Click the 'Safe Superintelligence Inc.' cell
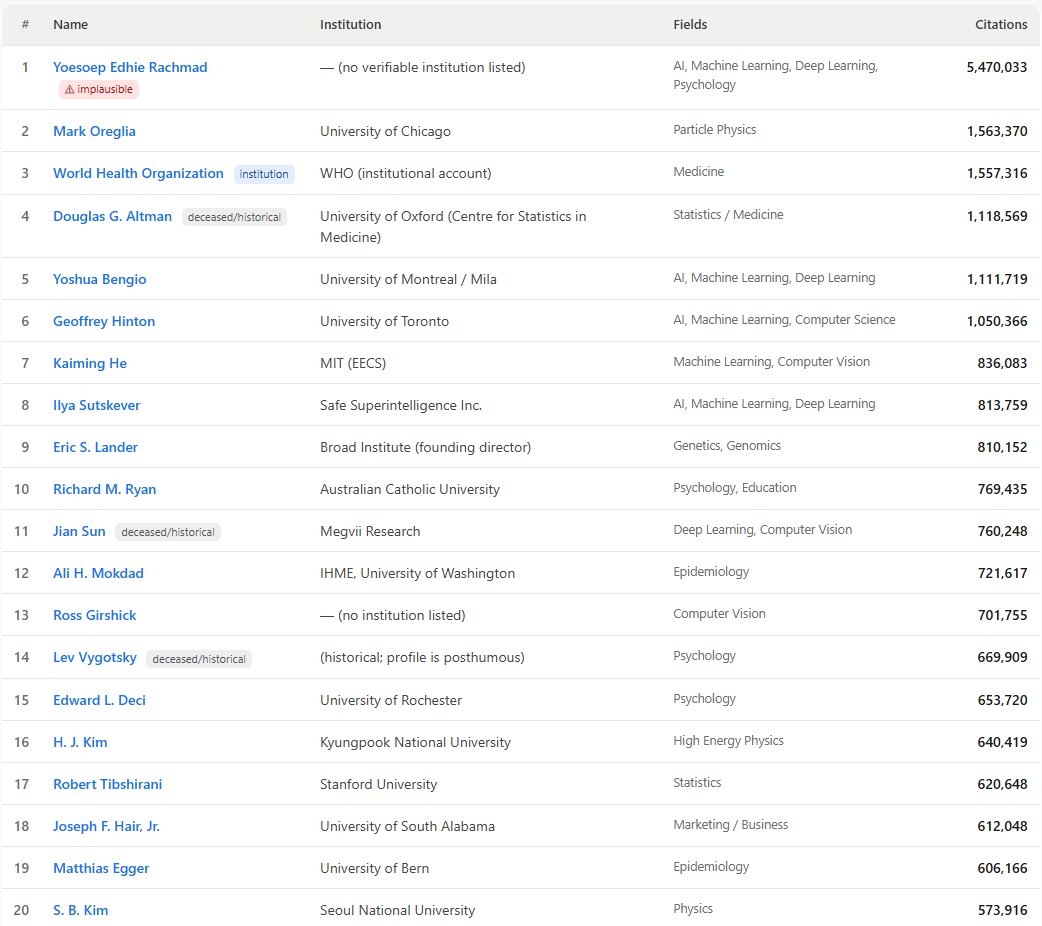Viewport: 1042px width, 926px height. (401, 405)
